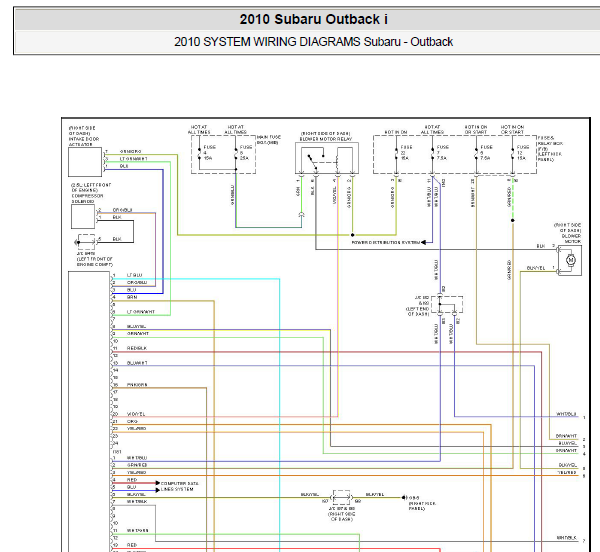Image resolution: width=600 pixels, height=552 pixels.
Task: Click the WHT/GRN label on lower pin 11
Action: tap(137, 531)
